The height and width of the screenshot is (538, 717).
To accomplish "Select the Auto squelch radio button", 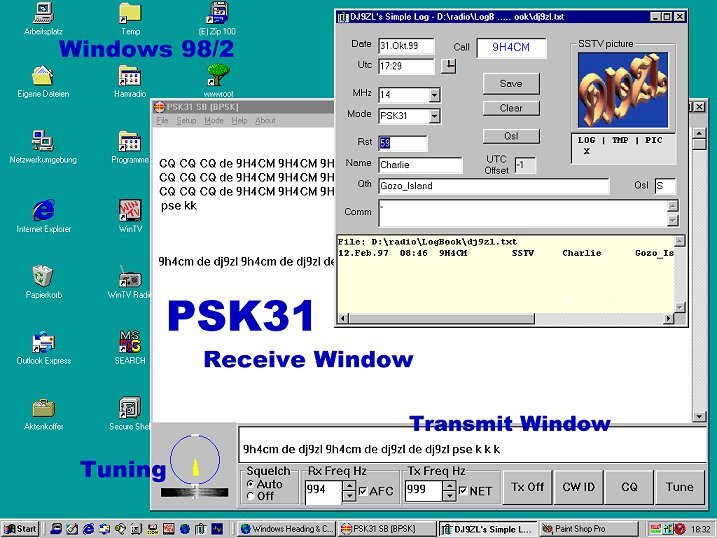I will click(x=250, y=484).
